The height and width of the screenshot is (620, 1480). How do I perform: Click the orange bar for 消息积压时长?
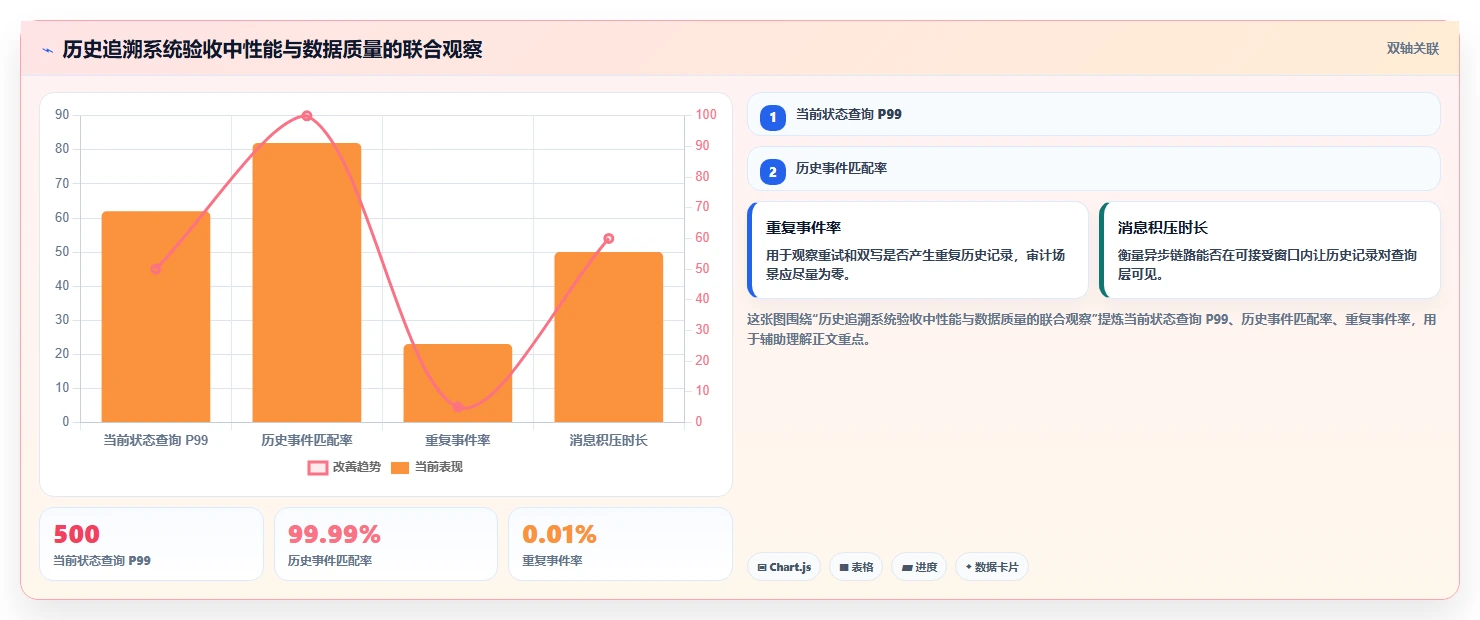(x=609, y=337)
